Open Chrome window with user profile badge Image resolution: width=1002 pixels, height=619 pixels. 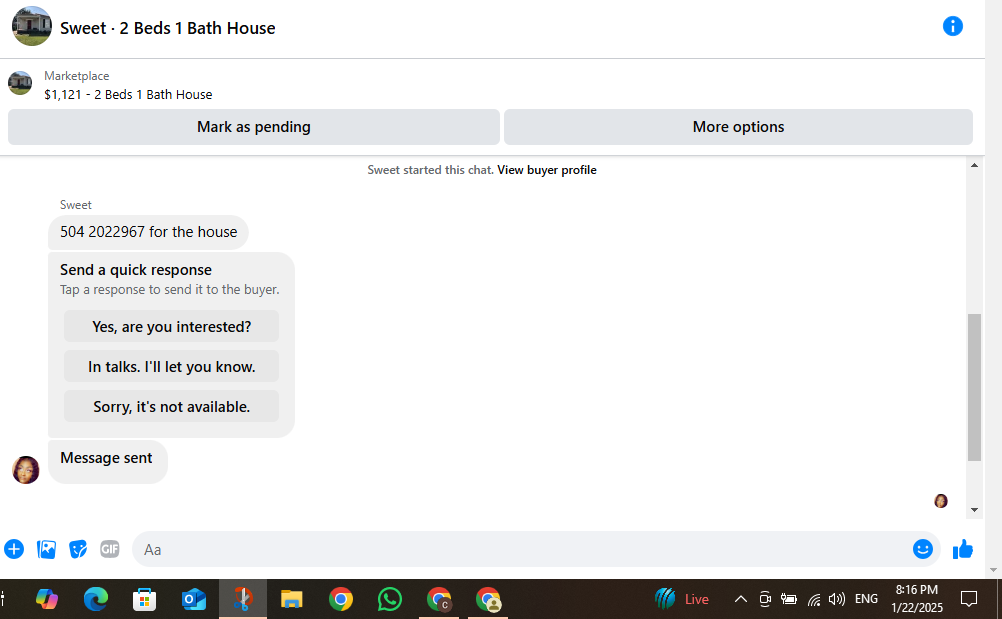coord(488,599)
